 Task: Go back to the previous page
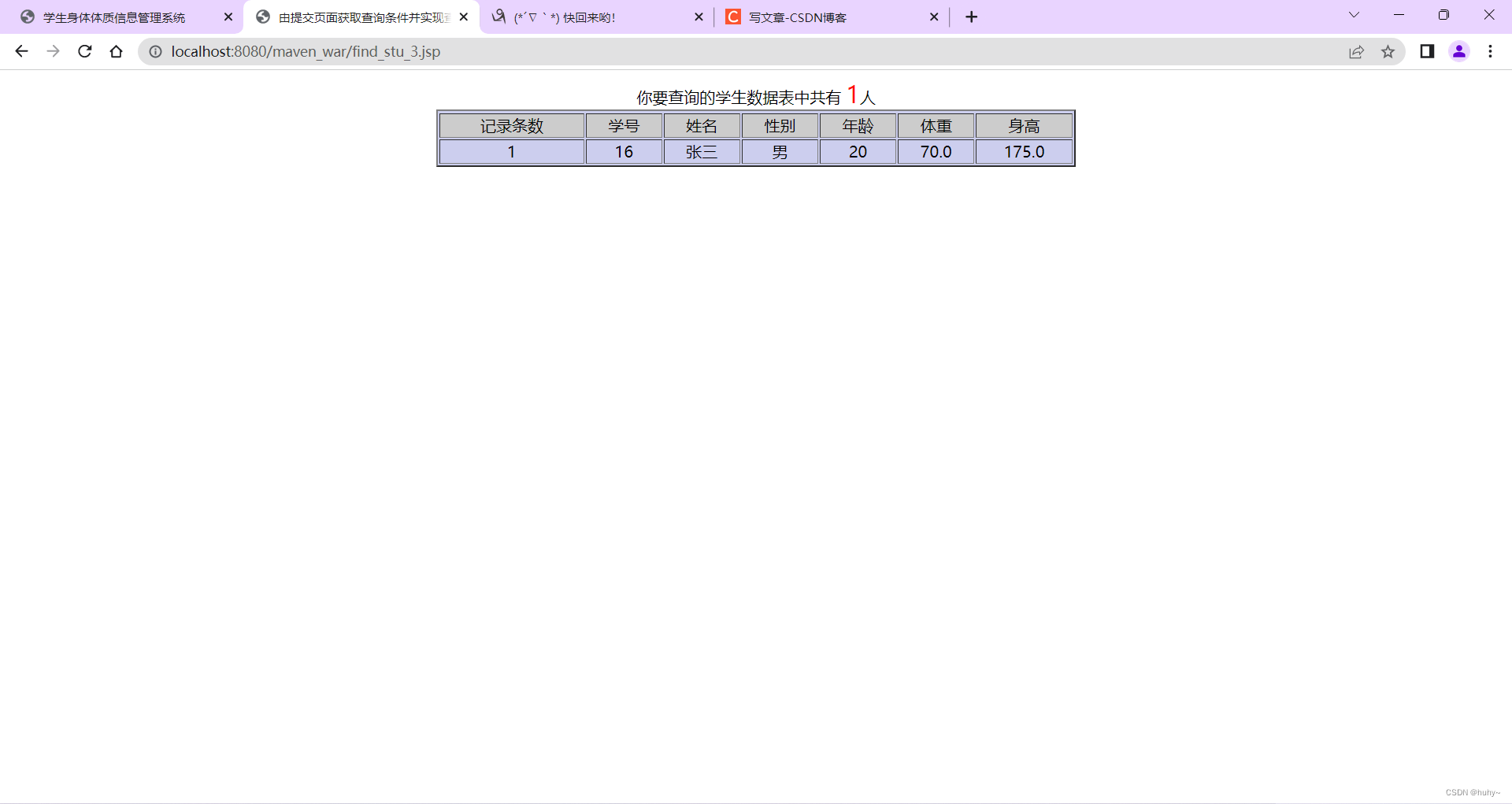tap(21, 51)
